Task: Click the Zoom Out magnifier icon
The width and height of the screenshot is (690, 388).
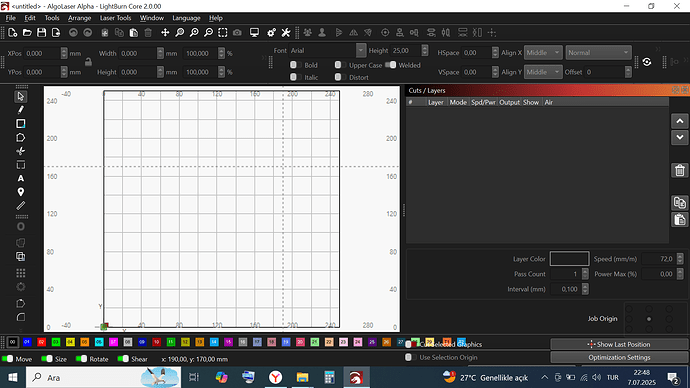Action: coord(209,33)
